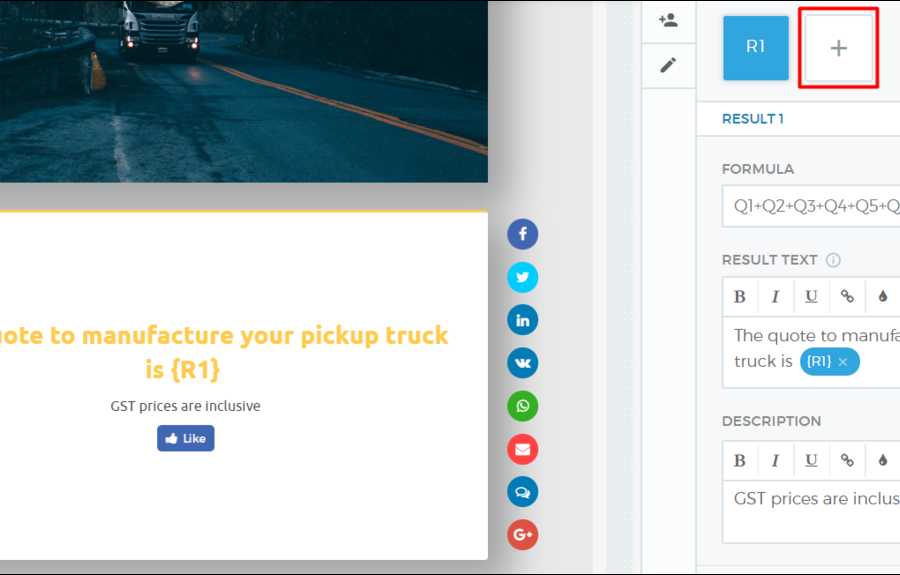This screenshot has height=575, width=900.
Task: Add a new result with plus button
Action: (838, 48)
